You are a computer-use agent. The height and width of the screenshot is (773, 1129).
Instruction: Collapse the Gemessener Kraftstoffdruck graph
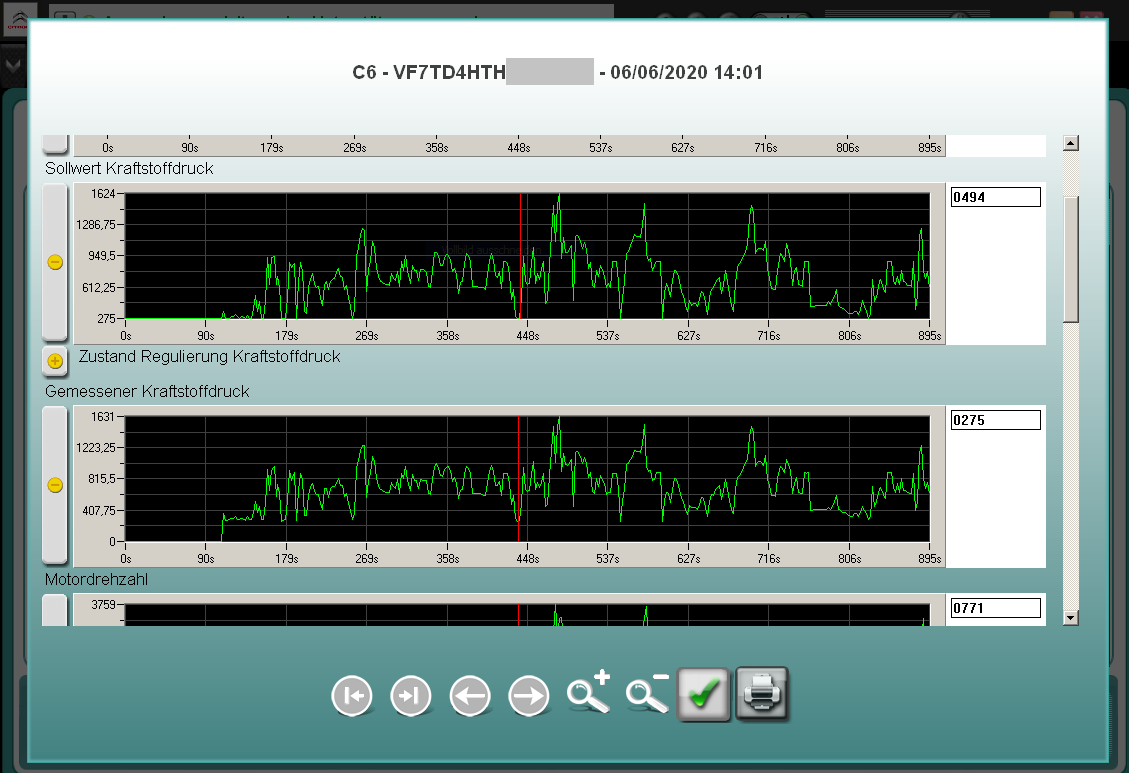pyautogui.click(x=55, y=485)
